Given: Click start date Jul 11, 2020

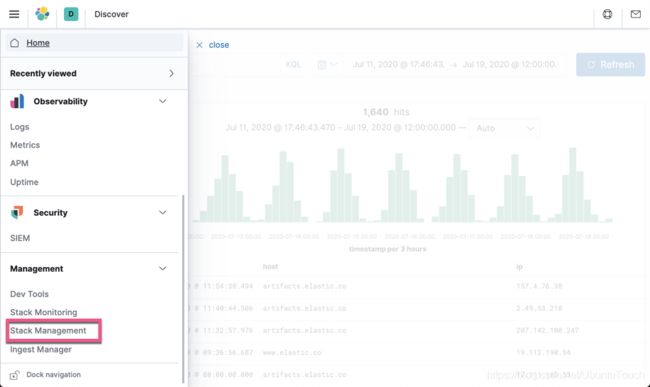Looking at the screenshot, I should click(x=398, y=65).
